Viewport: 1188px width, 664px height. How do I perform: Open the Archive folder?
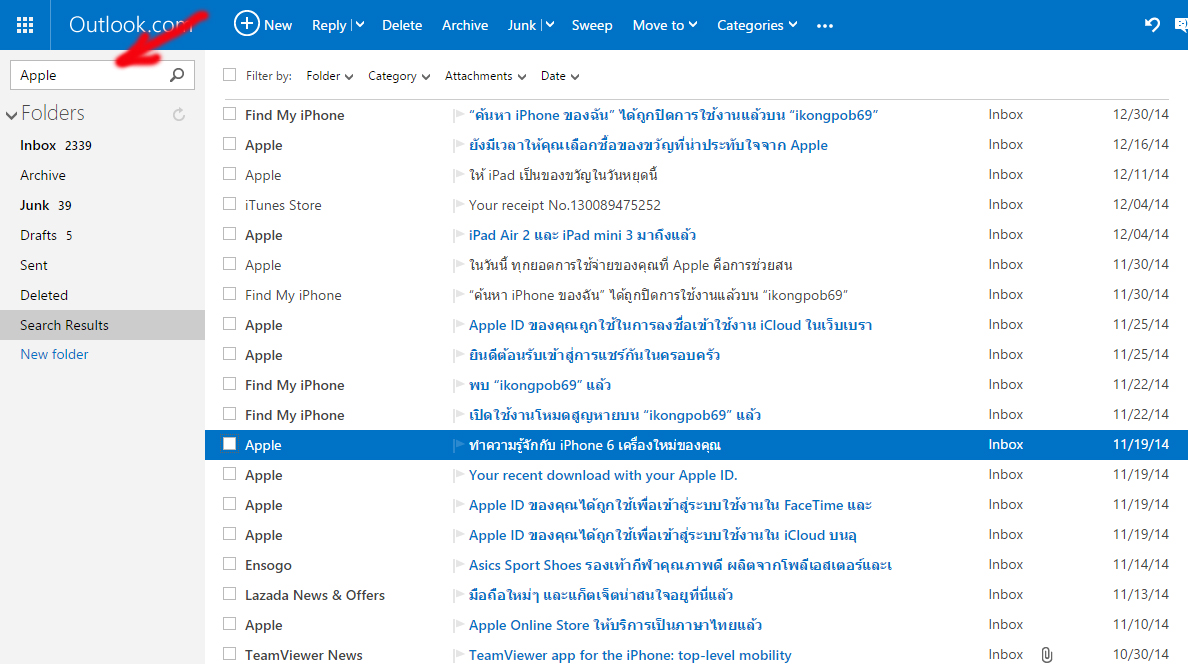pyautogui.click(x=43, y=175)
